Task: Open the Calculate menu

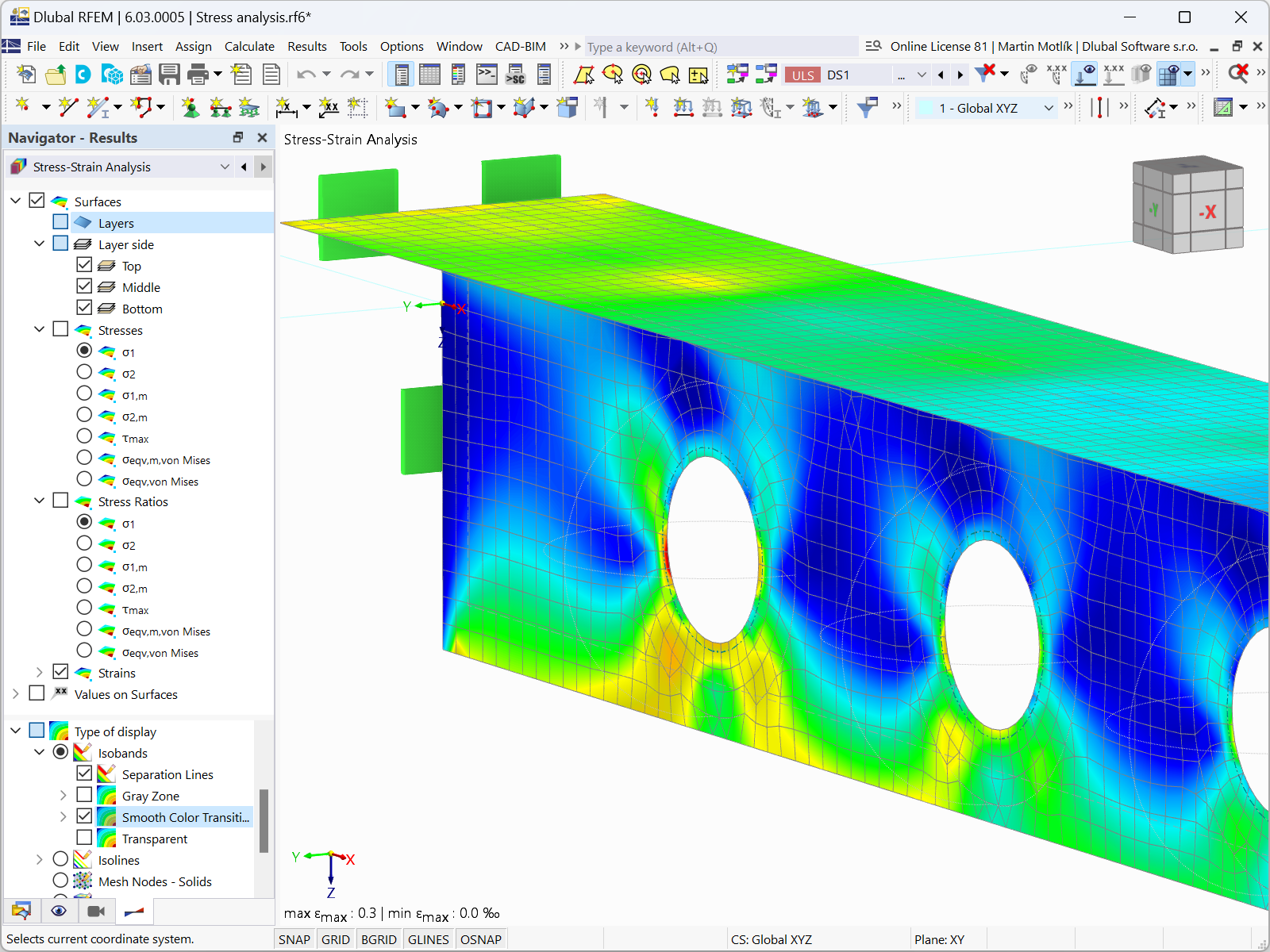Action: (249, 46)
